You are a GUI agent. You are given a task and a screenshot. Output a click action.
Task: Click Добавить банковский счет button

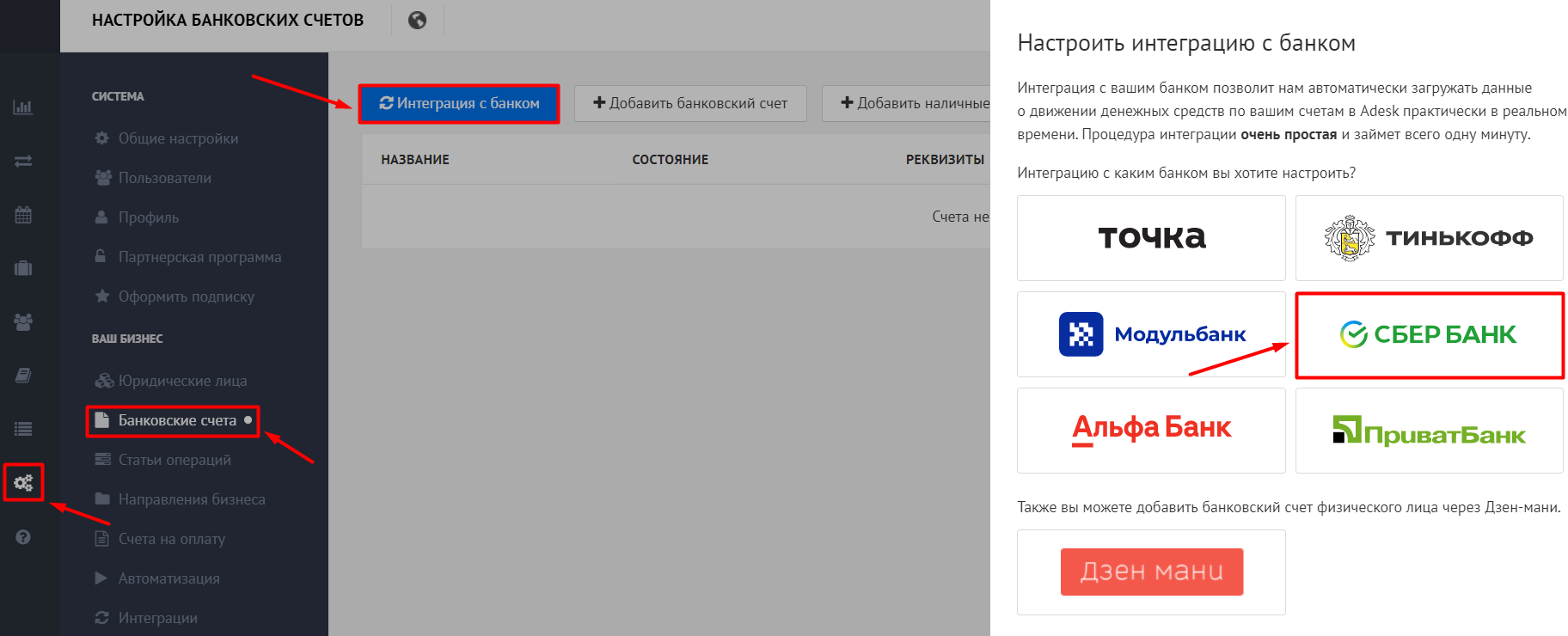(690, 103)
